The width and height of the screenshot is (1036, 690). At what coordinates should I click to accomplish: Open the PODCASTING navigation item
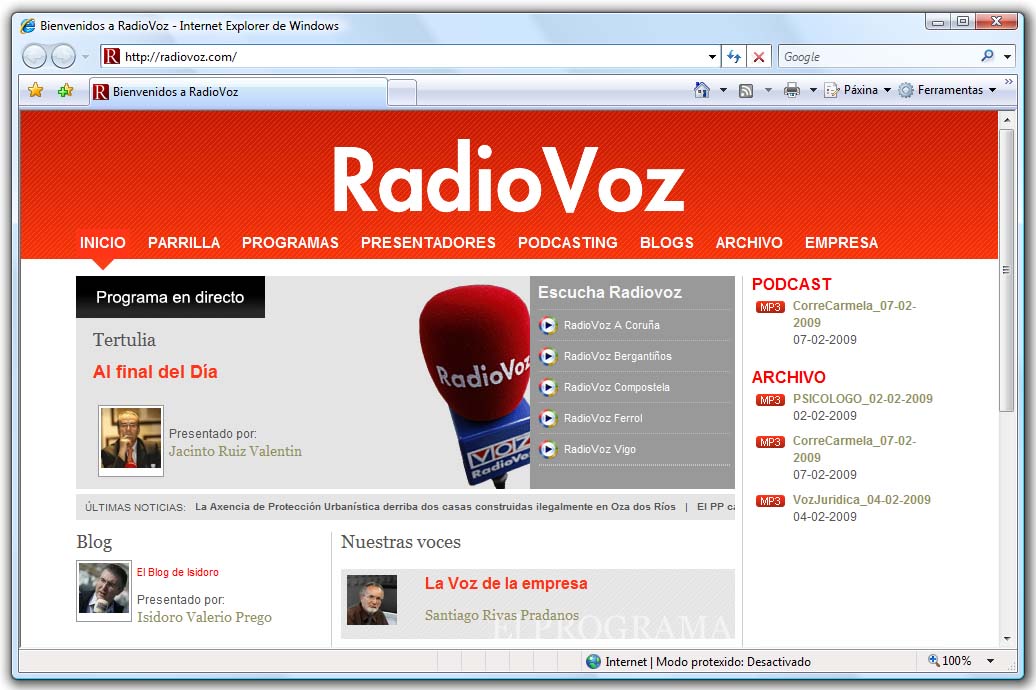[x=568, y=243]
